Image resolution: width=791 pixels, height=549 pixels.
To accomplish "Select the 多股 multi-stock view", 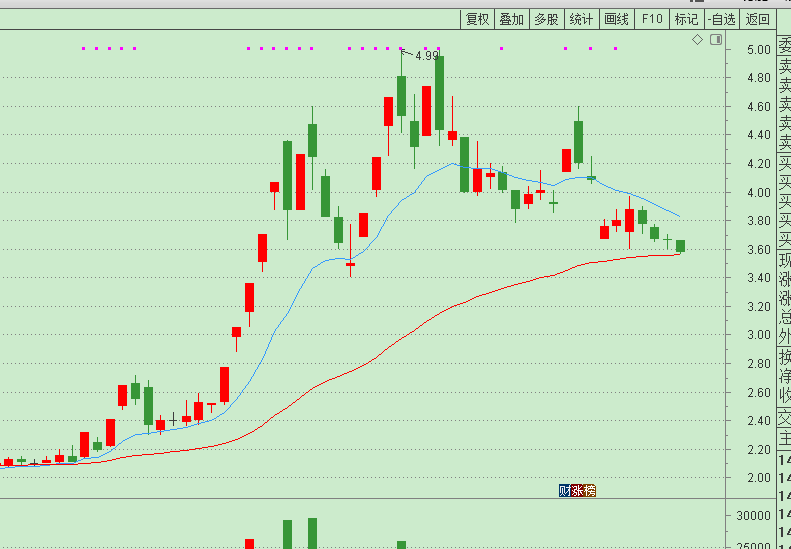I will (546, 19).
